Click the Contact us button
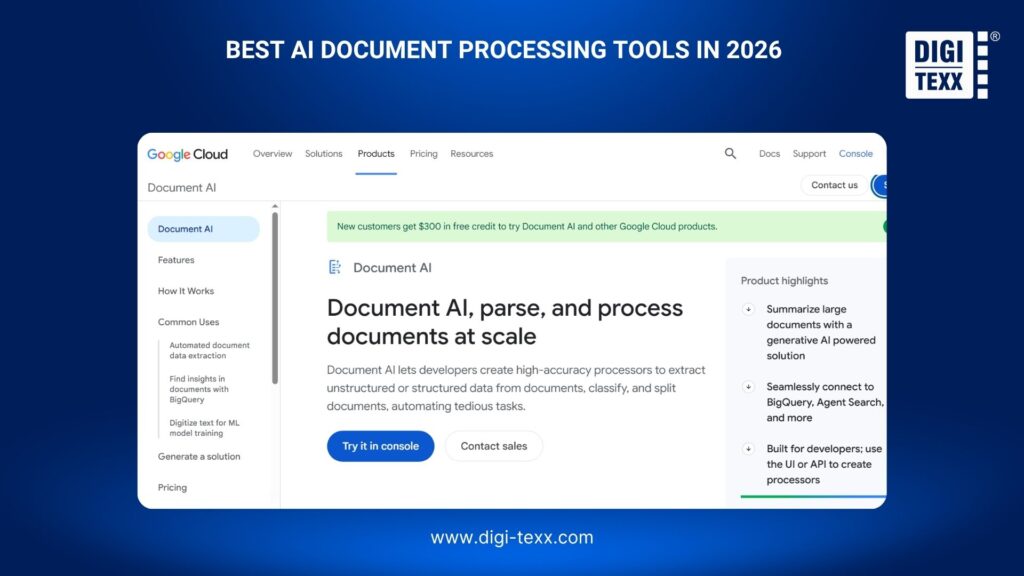The image size is (1024, 576). (834, 185)
